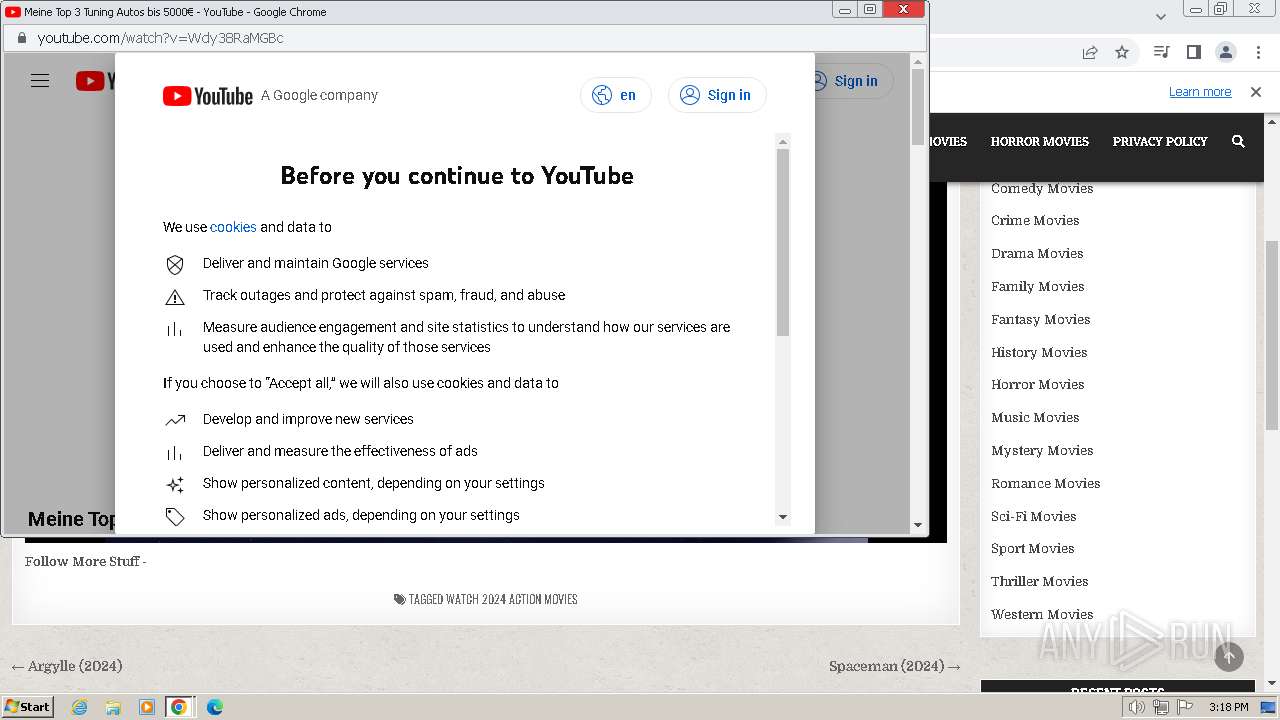Viewport: 1280px width, 720px height.
Task: Launch Microsoft Edge from the taskbar
Action: click(214, 707)
